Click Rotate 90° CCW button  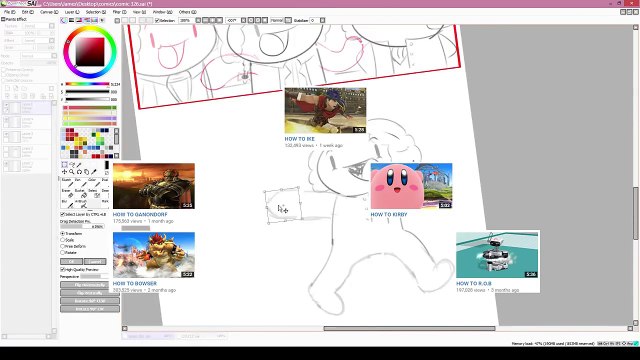coord(90,301)
